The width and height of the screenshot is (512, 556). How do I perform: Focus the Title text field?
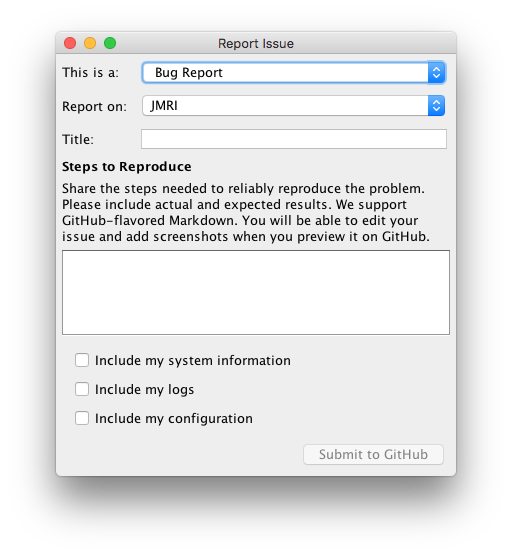[294, 139]
